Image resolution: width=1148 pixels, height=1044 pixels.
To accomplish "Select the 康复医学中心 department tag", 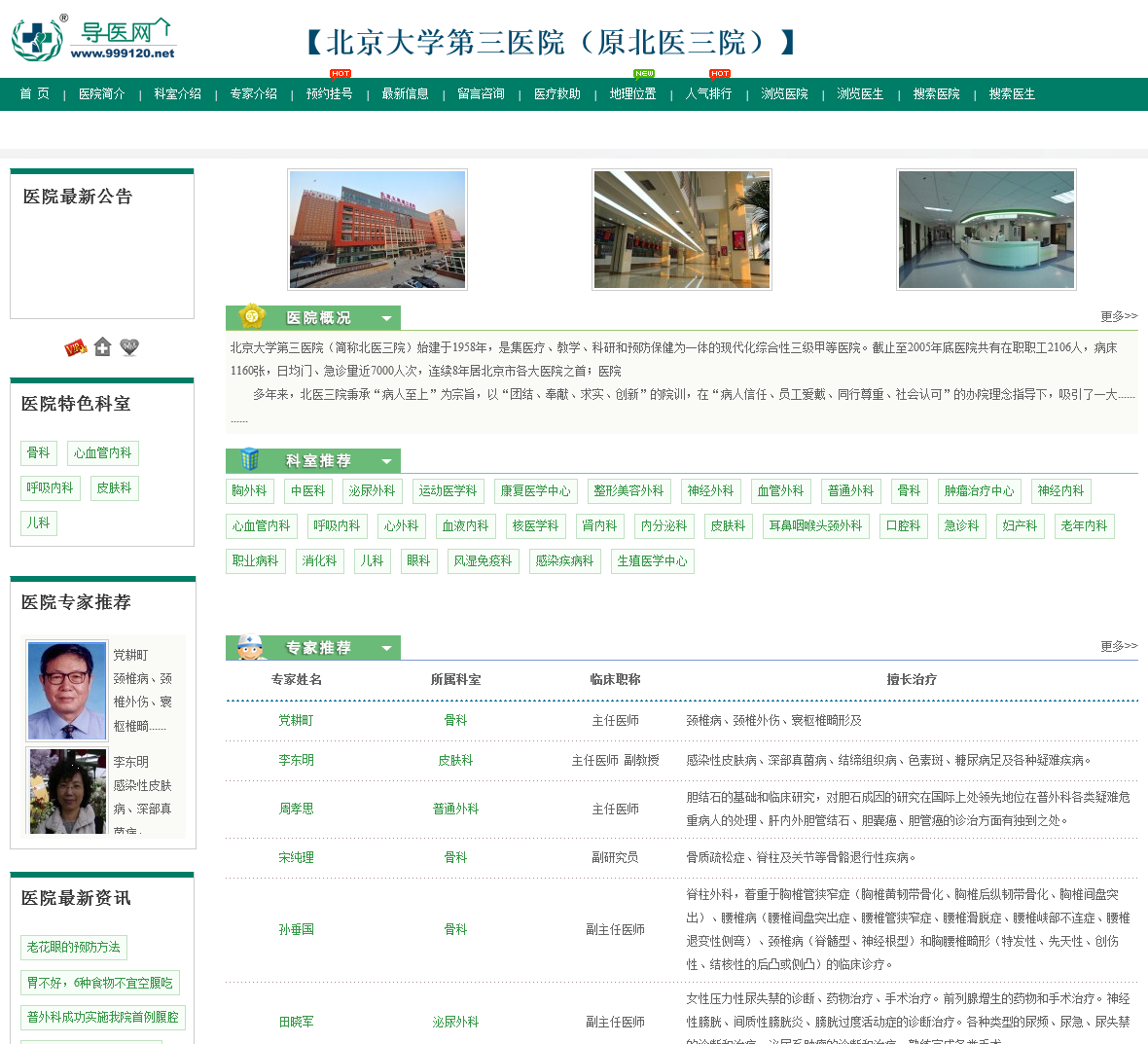I will [x=535, y=490].
